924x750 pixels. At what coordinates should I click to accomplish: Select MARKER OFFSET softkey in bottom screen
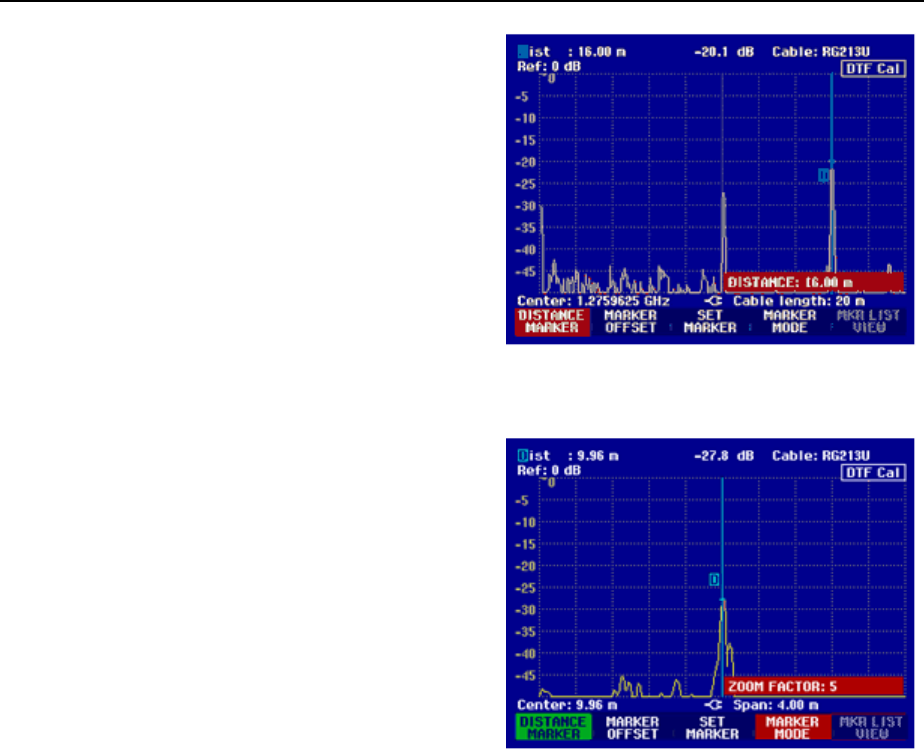(632, 728)
